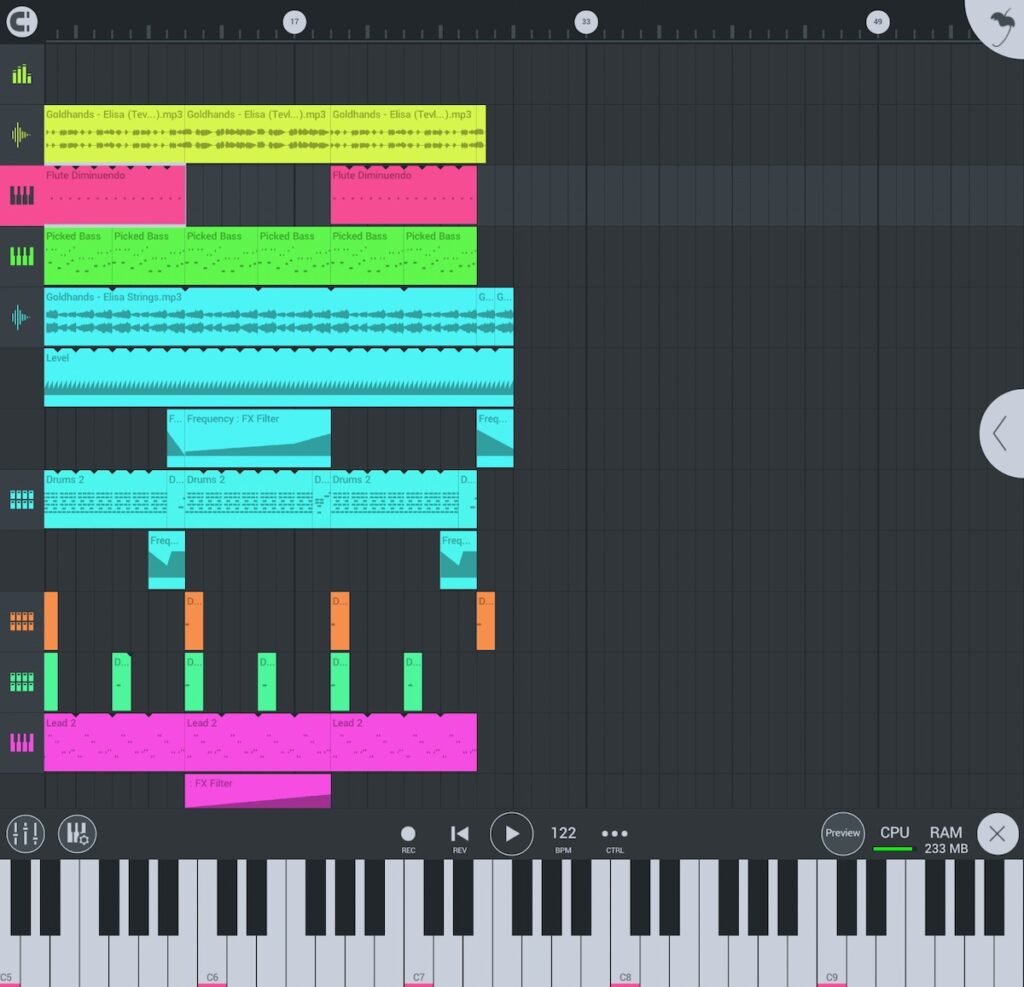The height and width of the screenshot is (987, 1024).
Task: Toggle the Preview button
Action: coord(842,833)
